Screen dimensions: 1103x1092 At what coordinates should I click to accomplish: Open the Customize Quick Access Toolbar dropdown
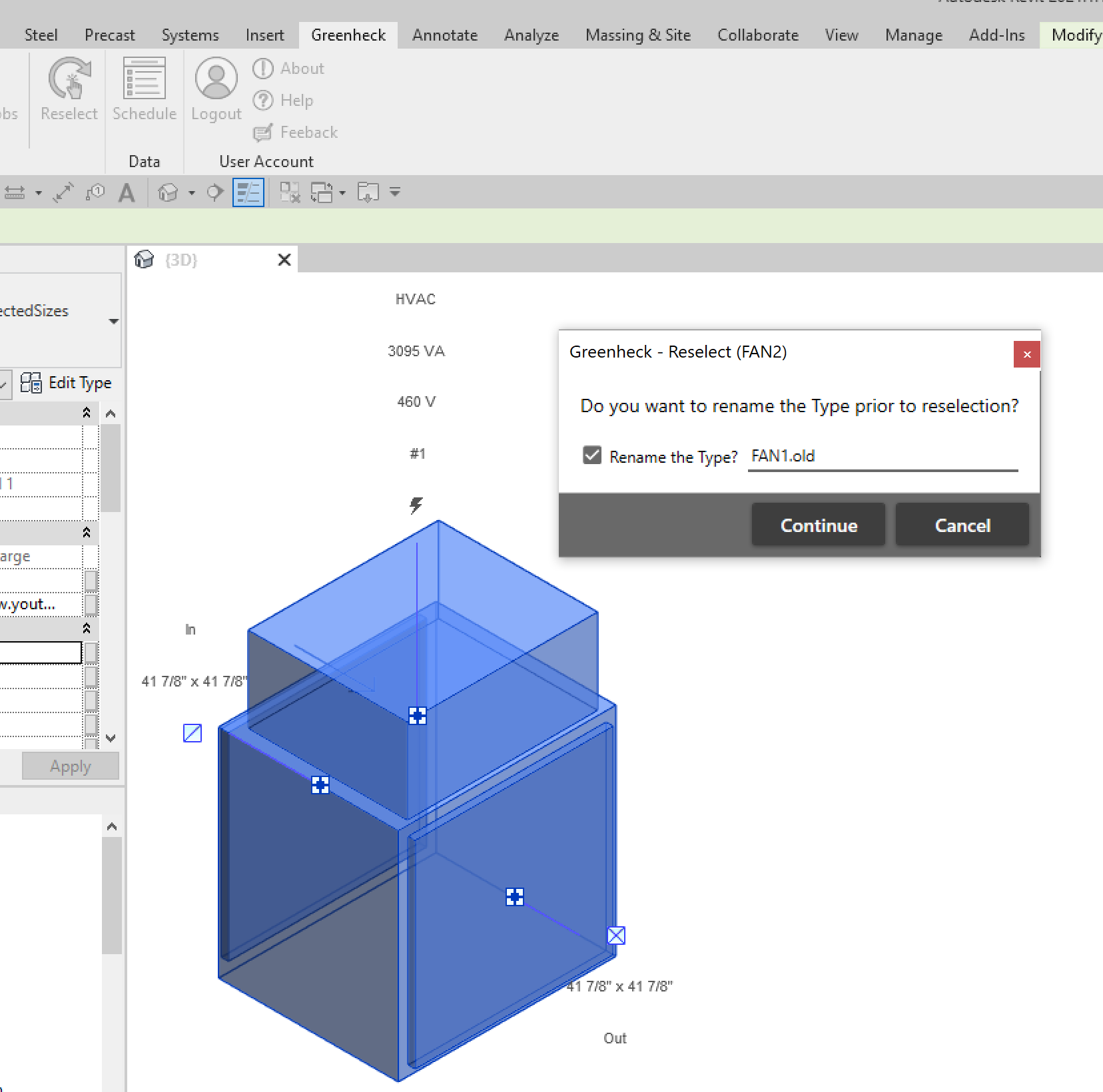point(395,193)
